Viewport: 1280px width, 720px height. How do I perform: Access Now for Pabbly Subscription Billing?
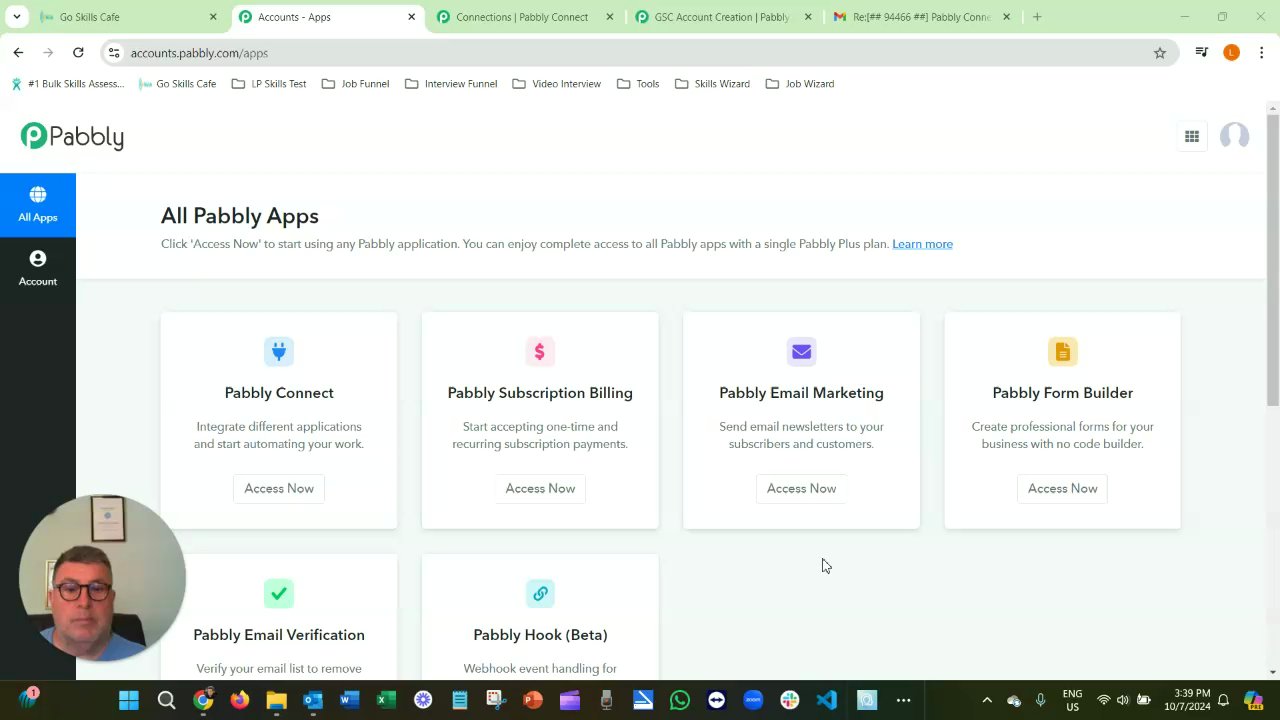tap(540, 488)
